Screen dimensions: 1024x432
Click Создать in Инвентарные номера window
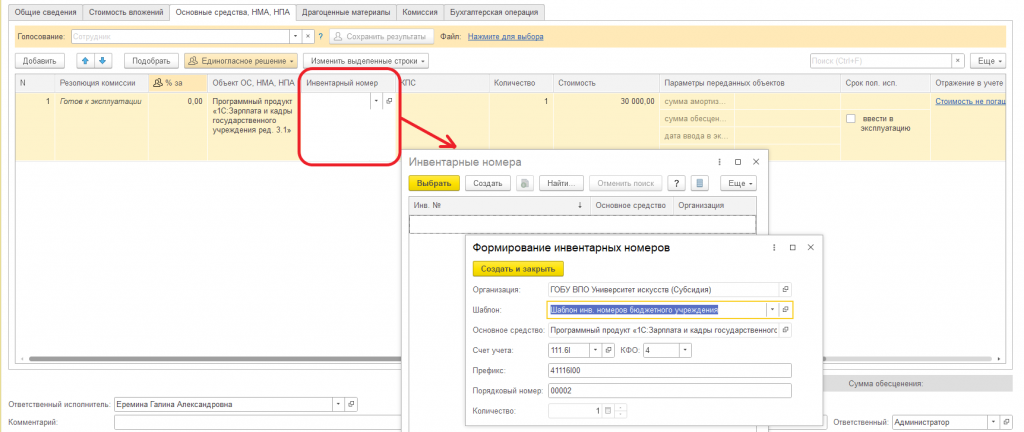[x=487, y=183]
